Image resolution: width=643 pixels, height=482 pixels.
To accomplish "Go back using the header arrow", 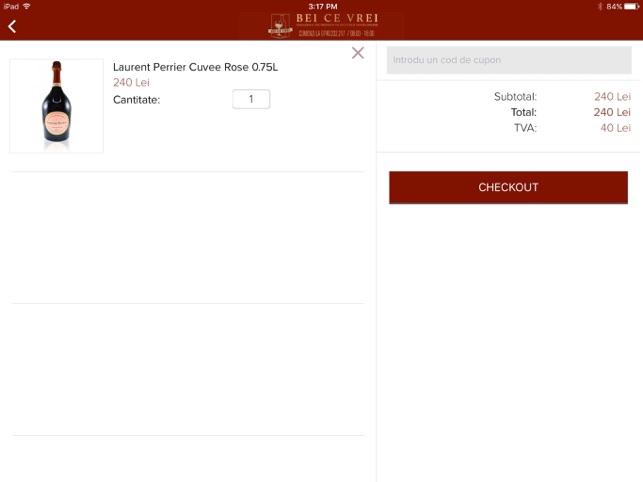I will coord(12,26).
